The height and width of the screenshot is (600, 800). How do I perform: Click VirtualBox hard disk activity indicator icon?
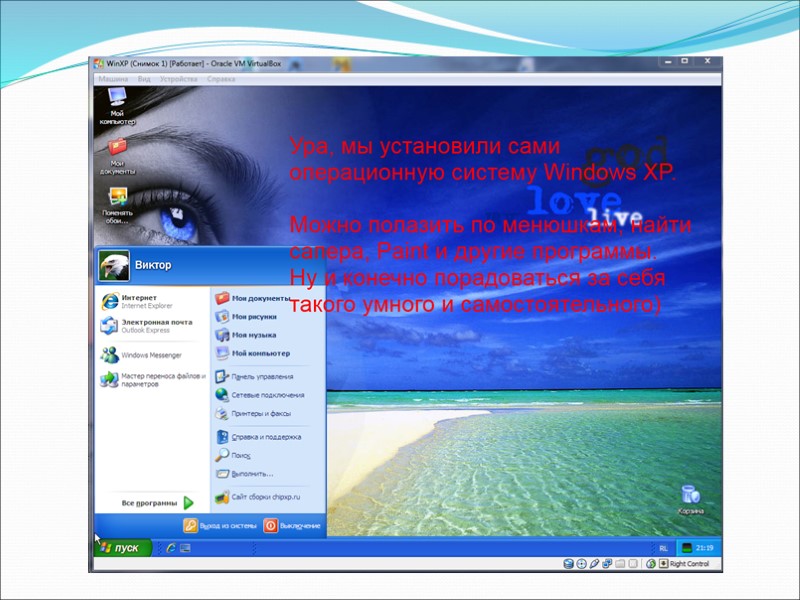coord(568,564)
